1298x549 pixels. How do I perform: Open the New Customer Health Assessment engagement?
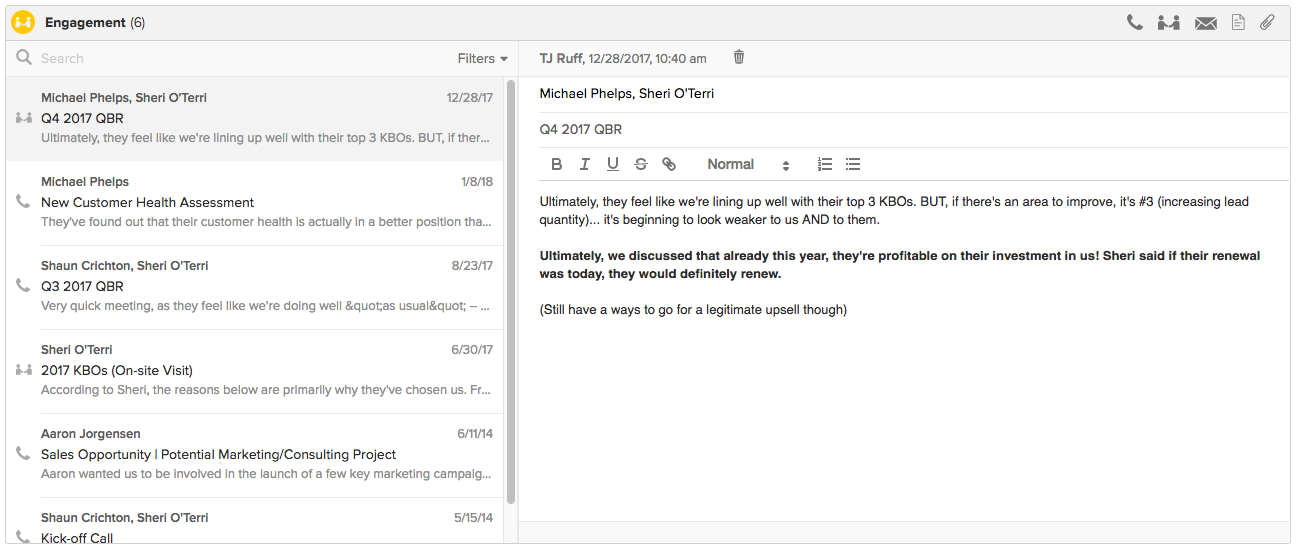[x=255, y=203]
